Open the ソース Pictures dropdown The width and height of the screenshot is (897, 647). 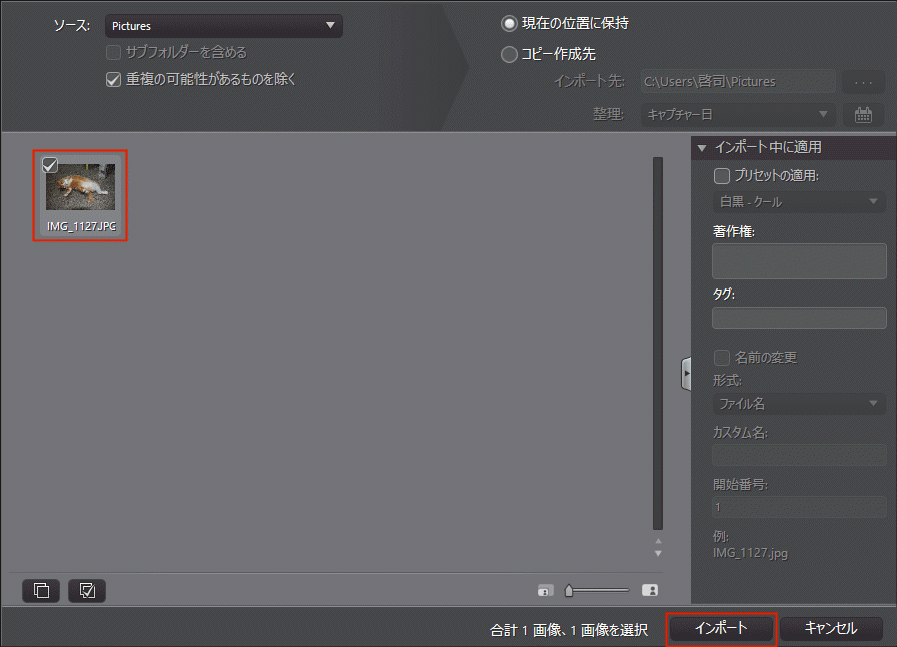pyautogui.click(x=224, y=26)
